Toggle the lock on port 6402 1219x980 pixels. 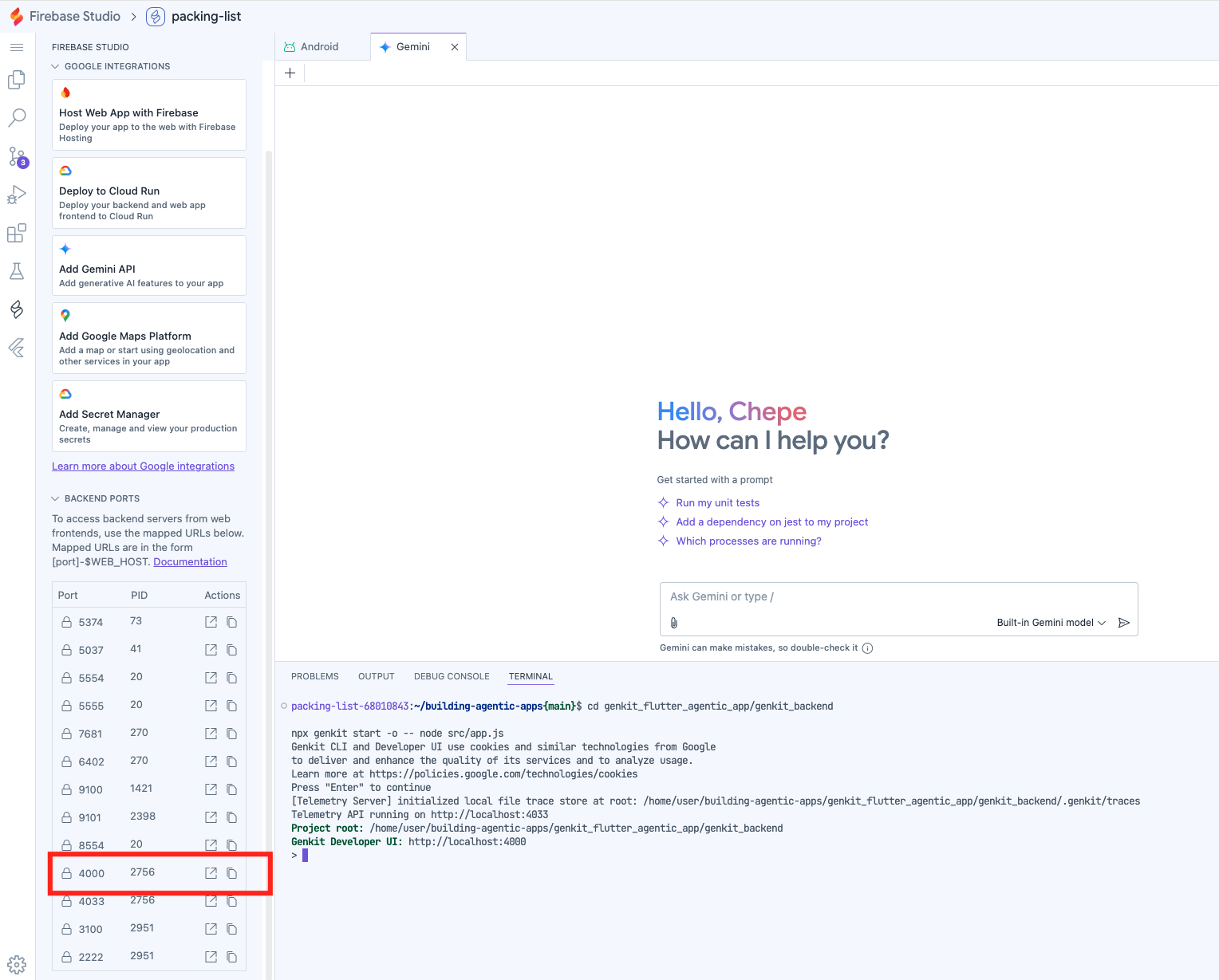pos(67,762)
